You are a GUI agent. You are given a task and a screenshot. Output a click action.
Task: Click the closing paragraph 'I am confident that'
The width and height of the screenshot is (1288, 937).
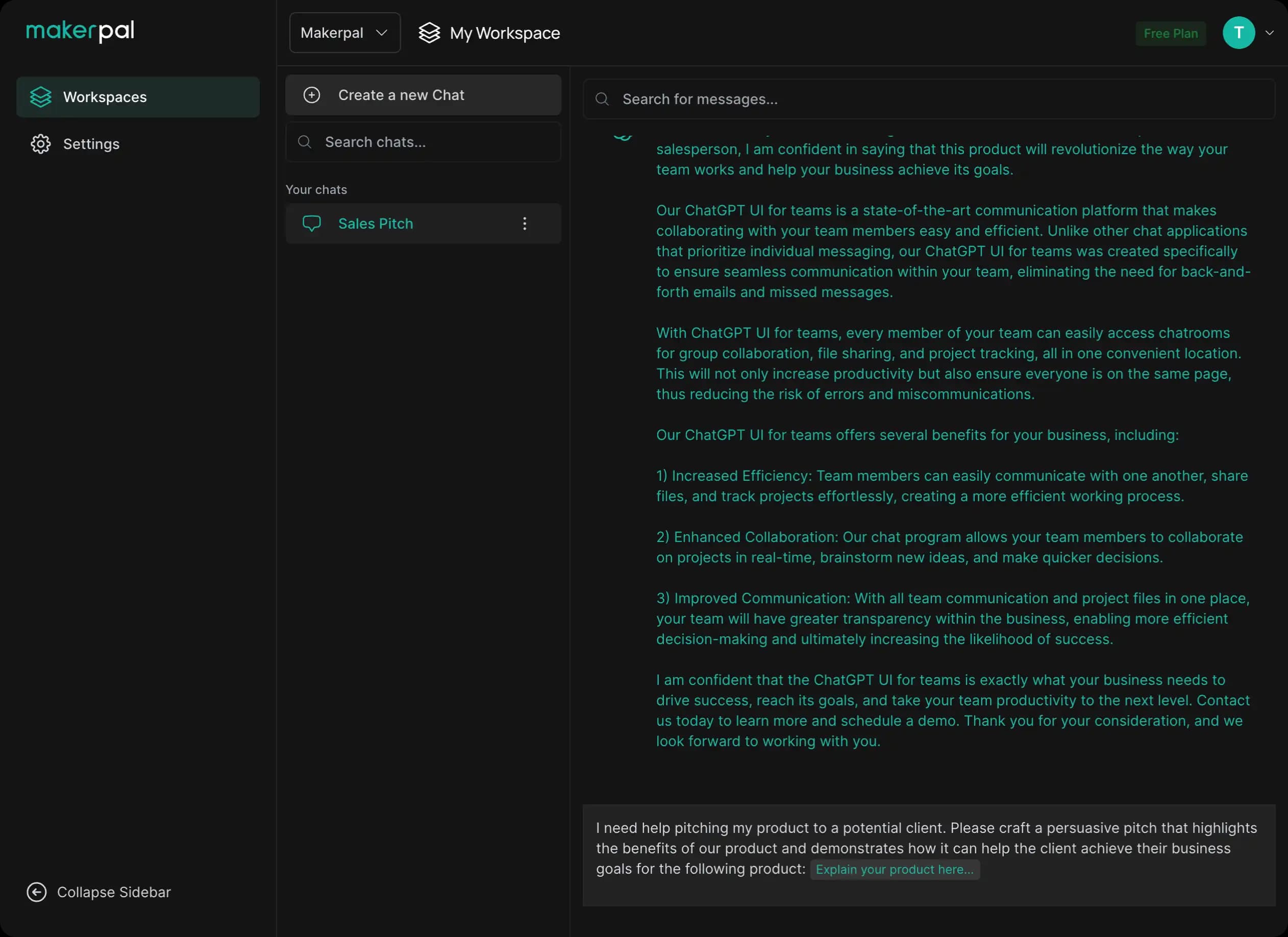[953, 710]
